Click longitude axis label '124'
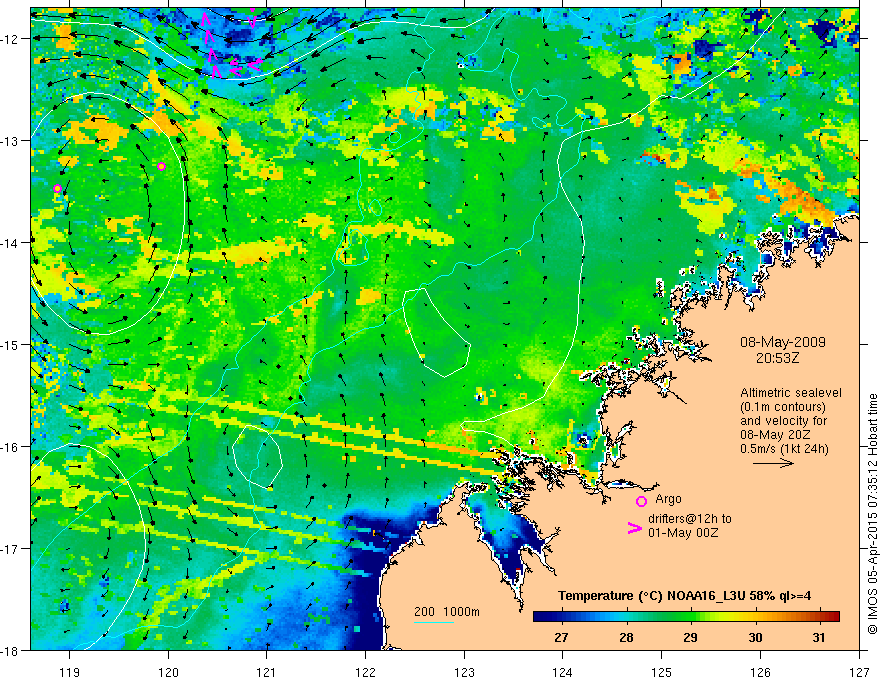The width and height of the screenshot is (880, 680). tap(563, 672)
